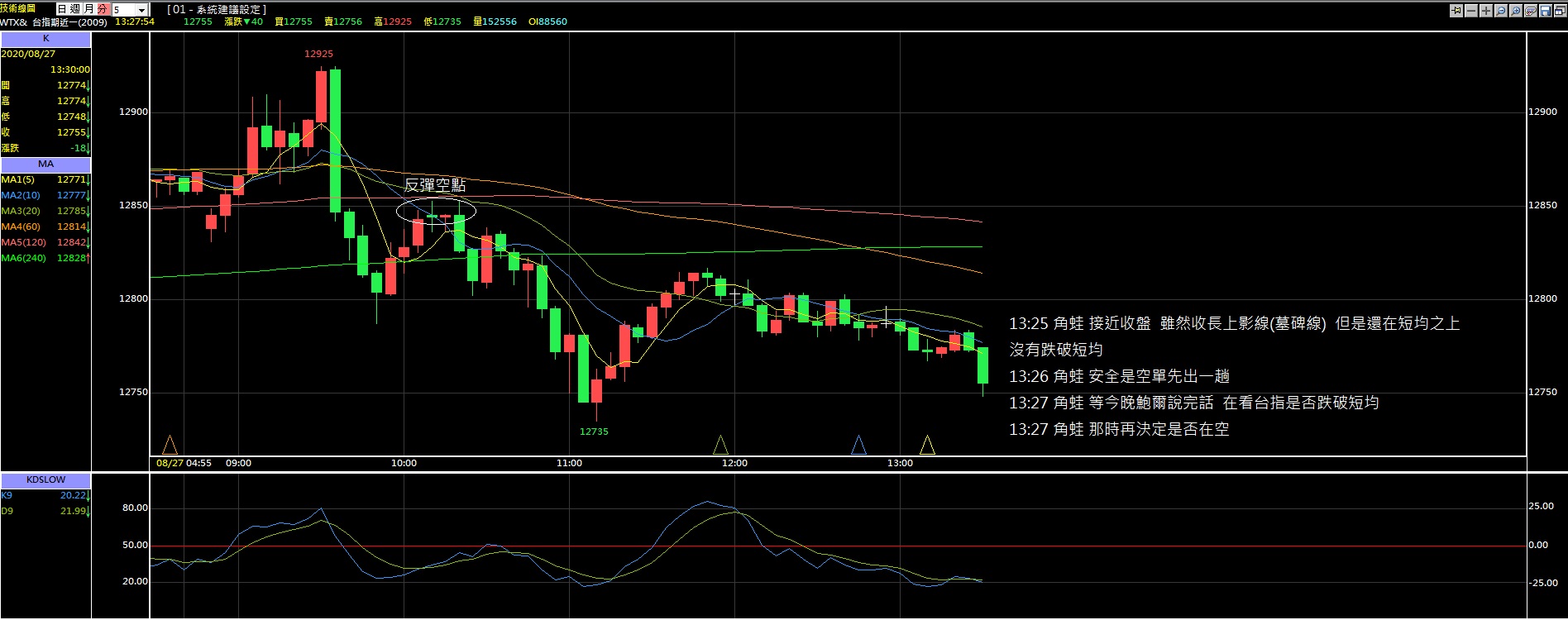Click the OI88560 open interest value

[547, 21]
